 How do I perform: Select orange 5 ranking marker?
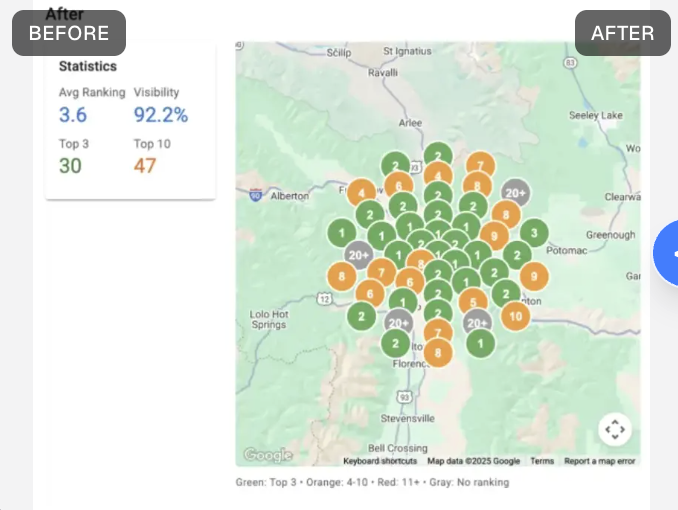click(473, 302)
